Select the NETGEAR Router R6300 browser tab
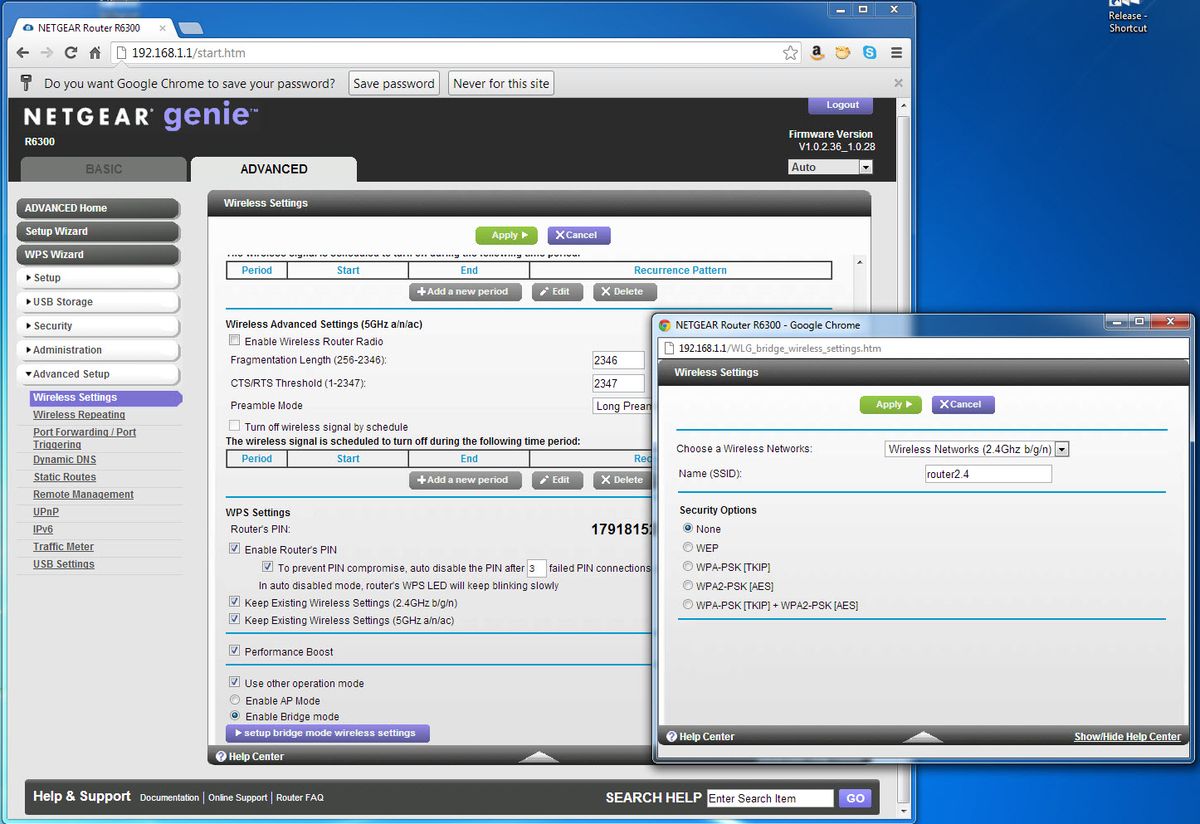 90,28
